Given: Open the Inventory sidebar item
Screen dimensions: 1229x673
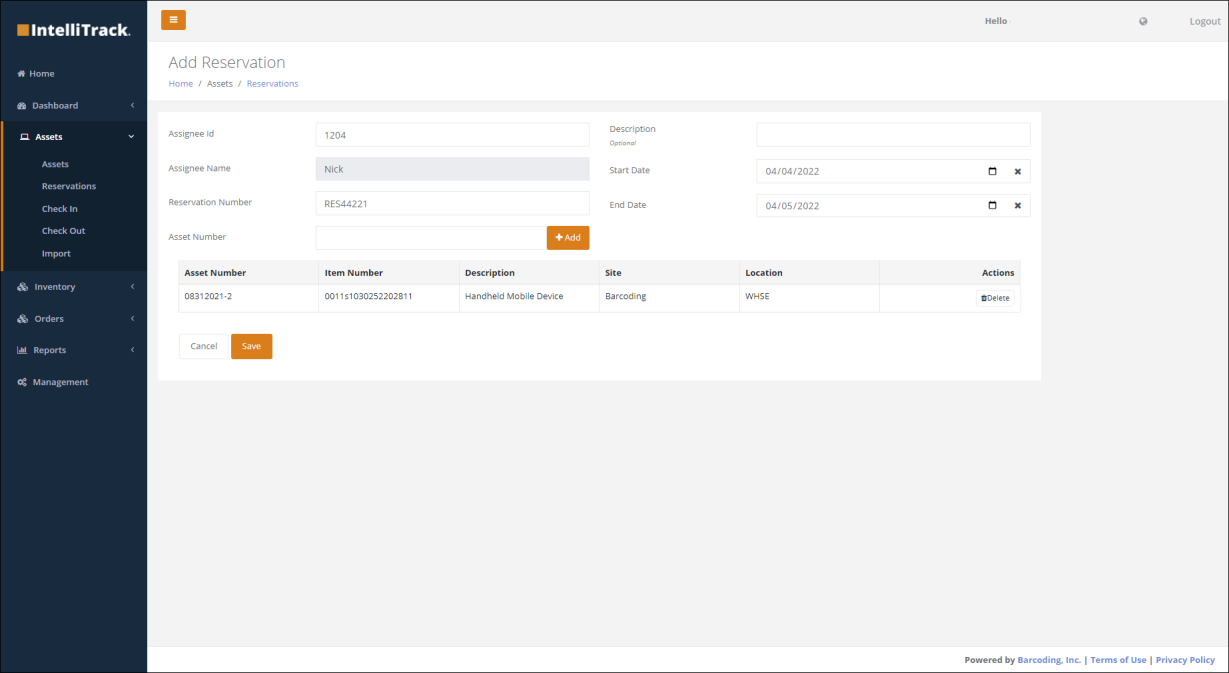Looking at the screenshot, I should pos(47,287).
